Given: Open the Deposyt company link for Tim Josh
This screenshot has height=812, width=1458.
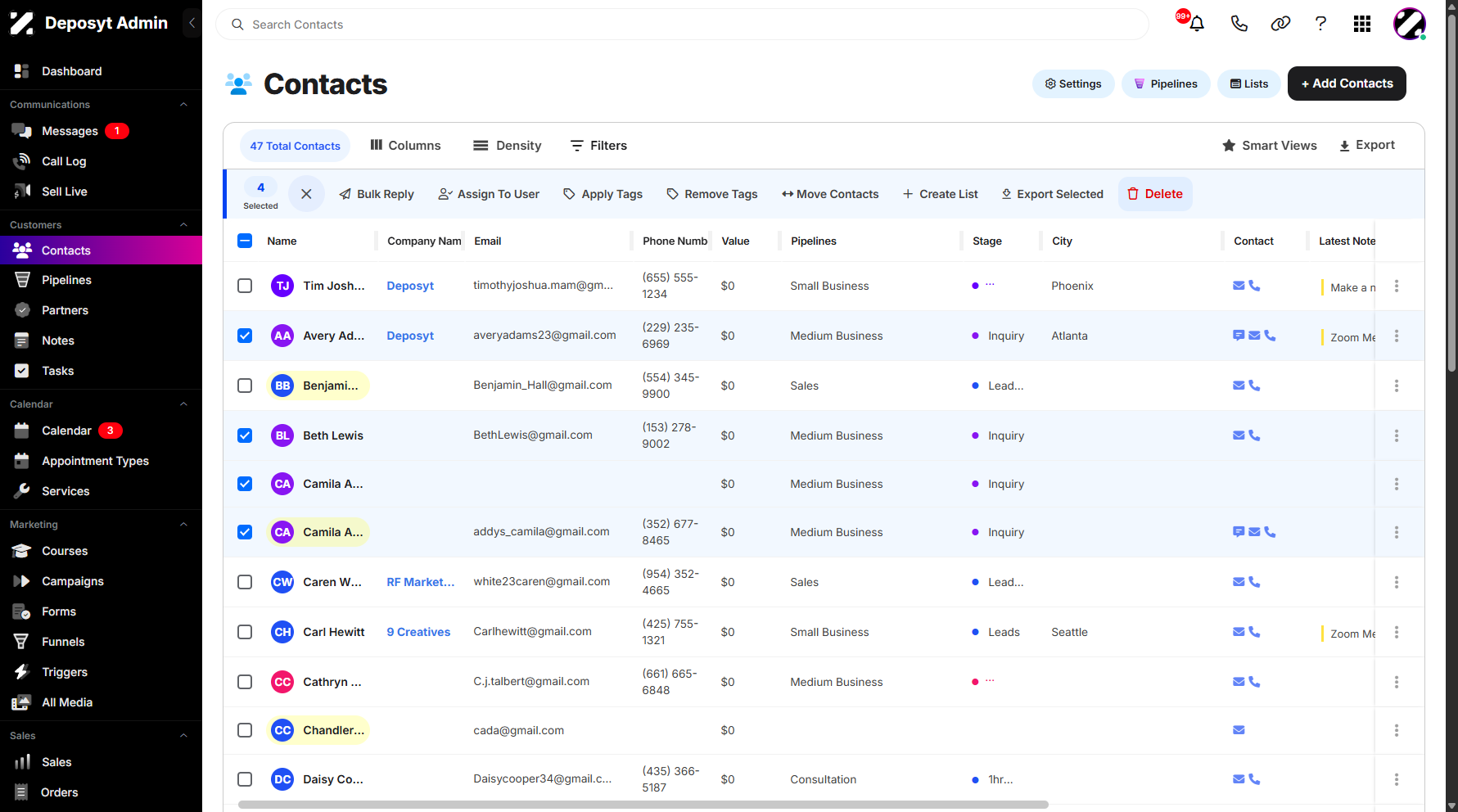Looking at the screenshot, I should [x=410, y=286].
